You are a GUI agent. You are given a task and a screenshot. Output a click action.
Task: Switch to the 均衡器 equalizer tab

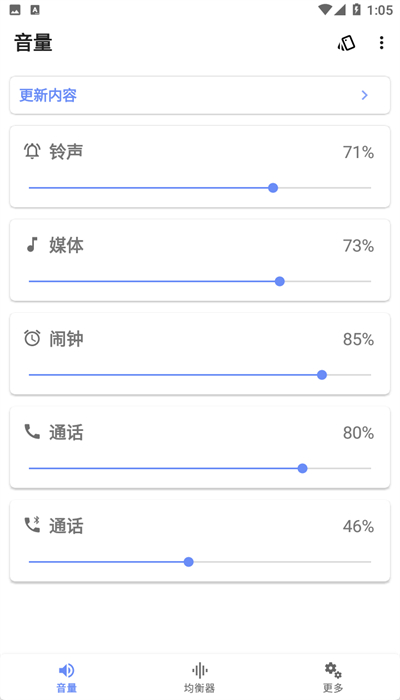[200, 677]
